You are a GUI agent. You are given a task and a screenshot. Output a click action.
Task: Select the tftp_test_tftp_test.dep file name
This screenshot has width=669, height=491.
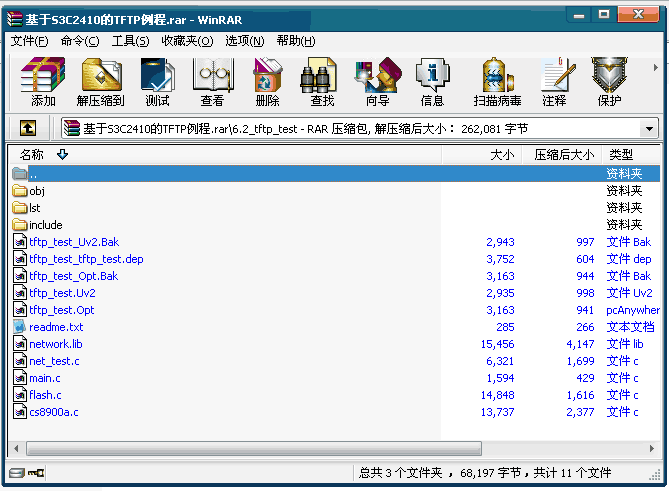point(86,259)
